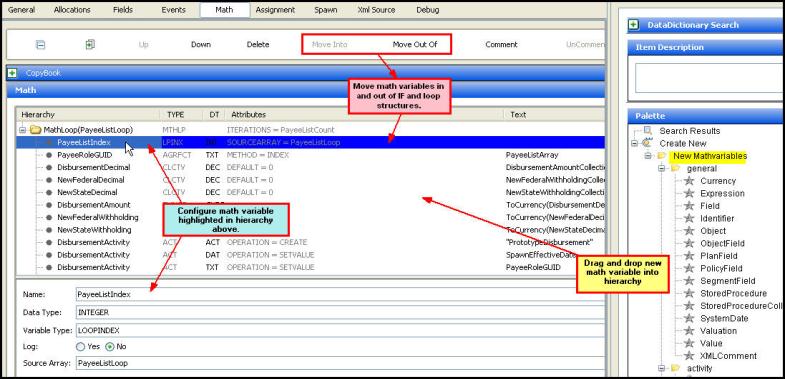Collapse the MathLoop(PayeeListLoop) tree node
The image size is (785, 379).
[x=23, y=130]
